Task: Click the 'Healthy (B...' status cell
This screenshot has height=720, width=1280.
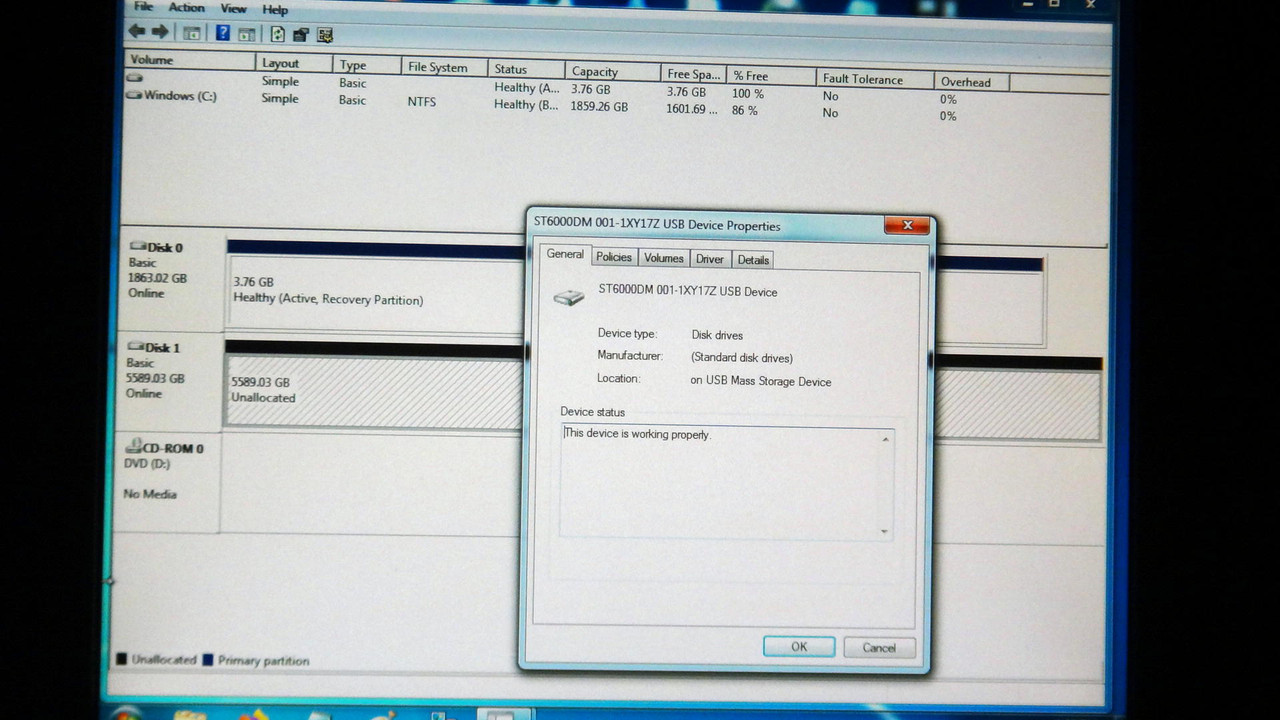Action: click(x=526, y=104)
